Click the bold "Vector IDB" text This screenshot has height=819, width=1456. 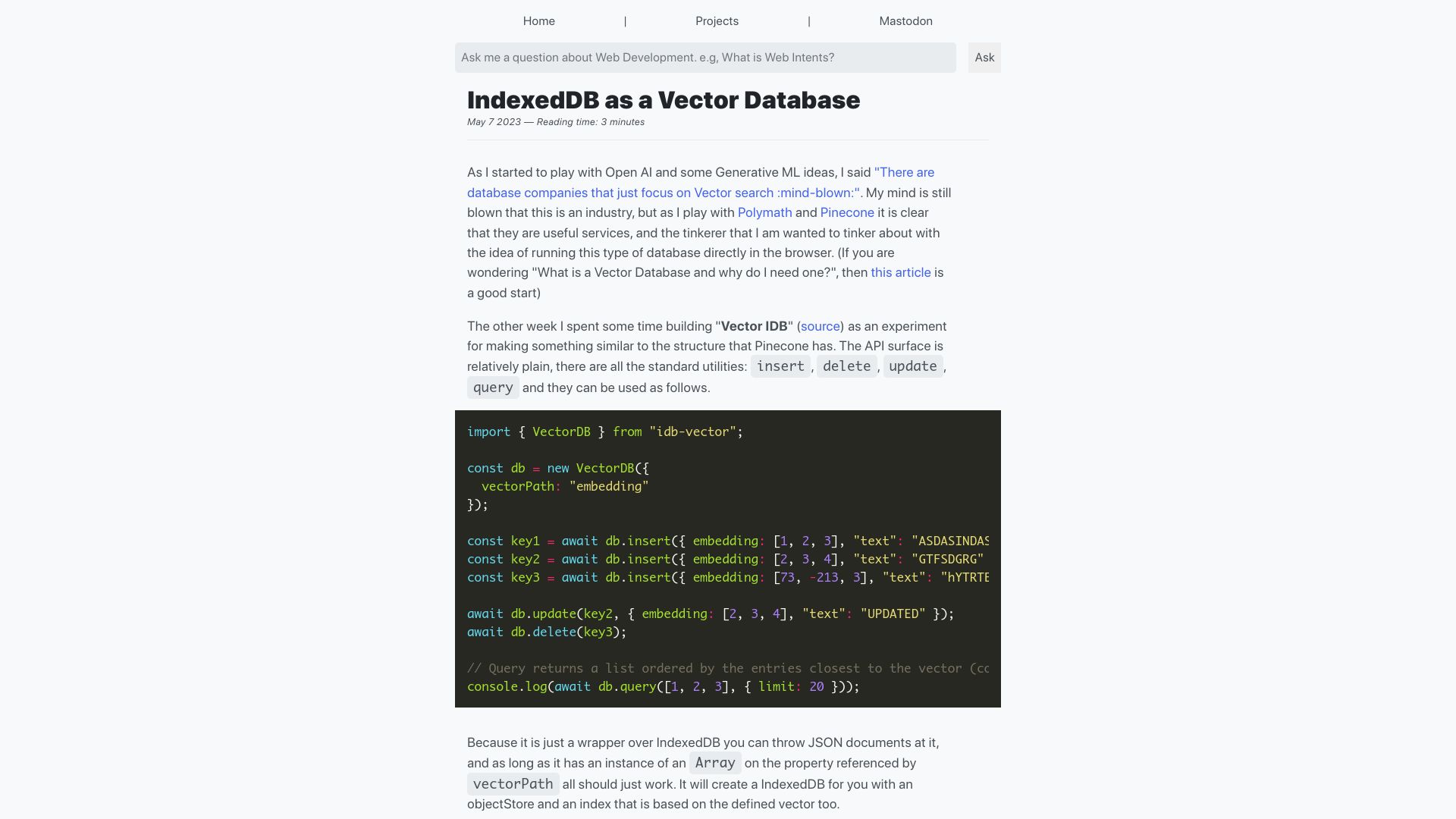click(x=754, y=327)
